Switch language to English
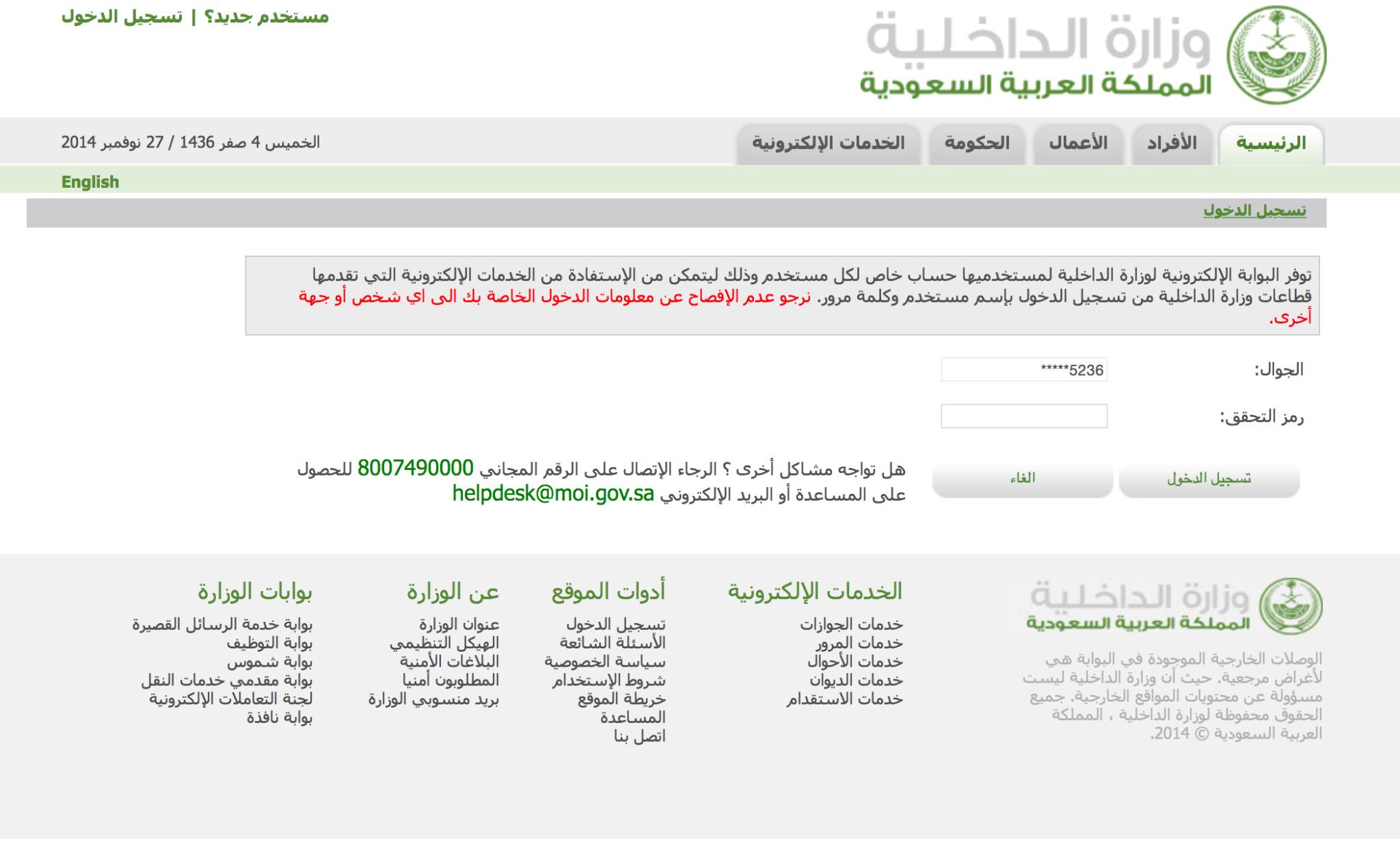1400x865 pixels. (90, 182)
